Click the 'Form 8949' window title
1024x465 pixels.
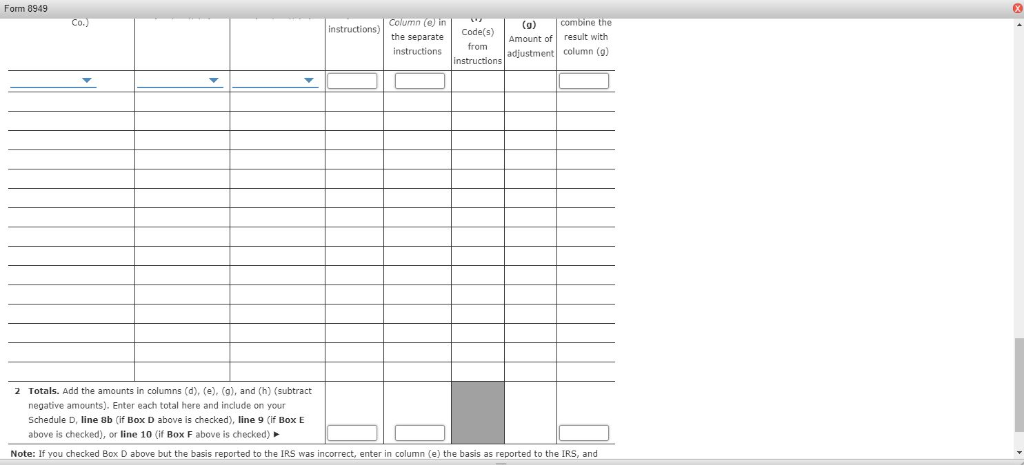coord(25,8)
